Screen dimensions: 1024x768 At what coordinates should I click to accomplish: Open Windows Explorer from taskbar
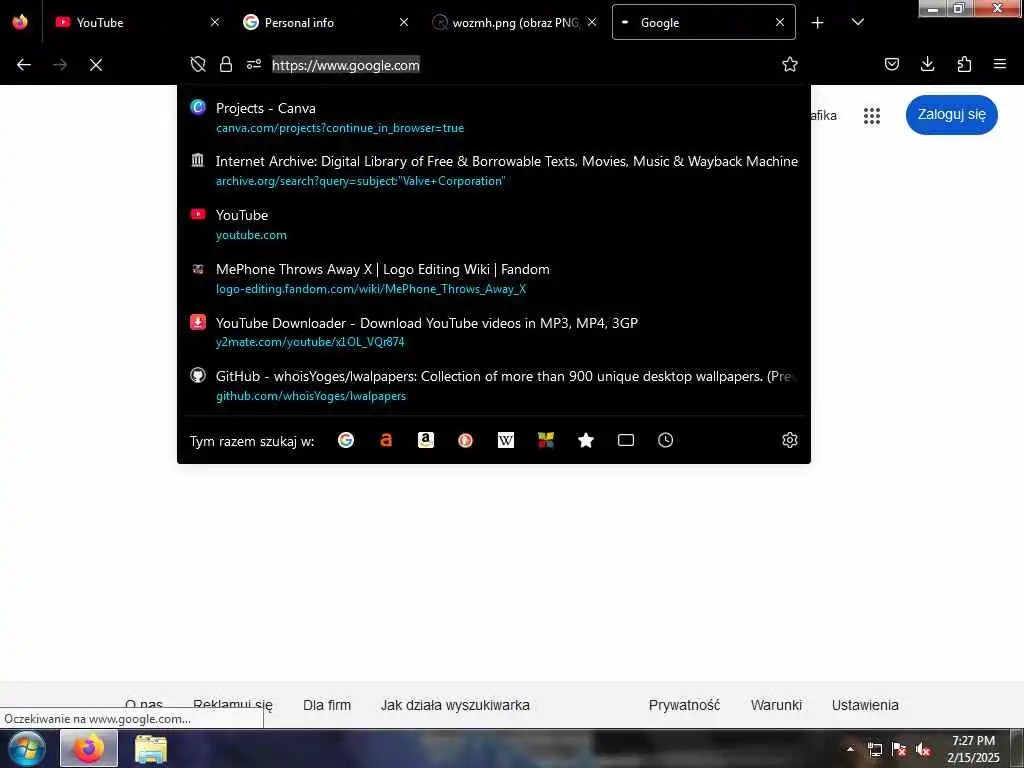(151, 748)
